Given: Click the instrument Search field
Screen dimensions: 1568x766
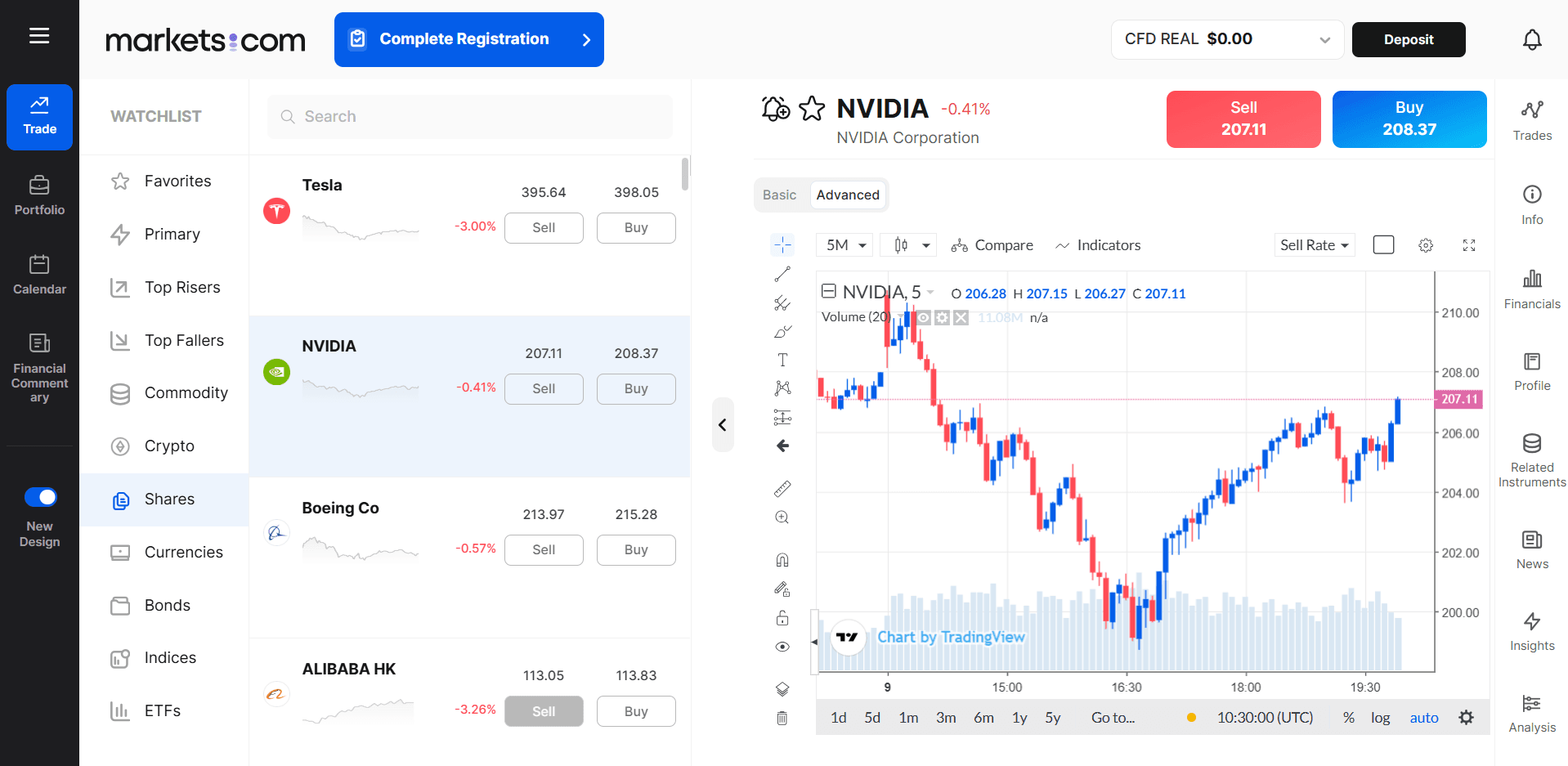Looking at the screenshot, I should pyautogui.click(x=470, y=117).
